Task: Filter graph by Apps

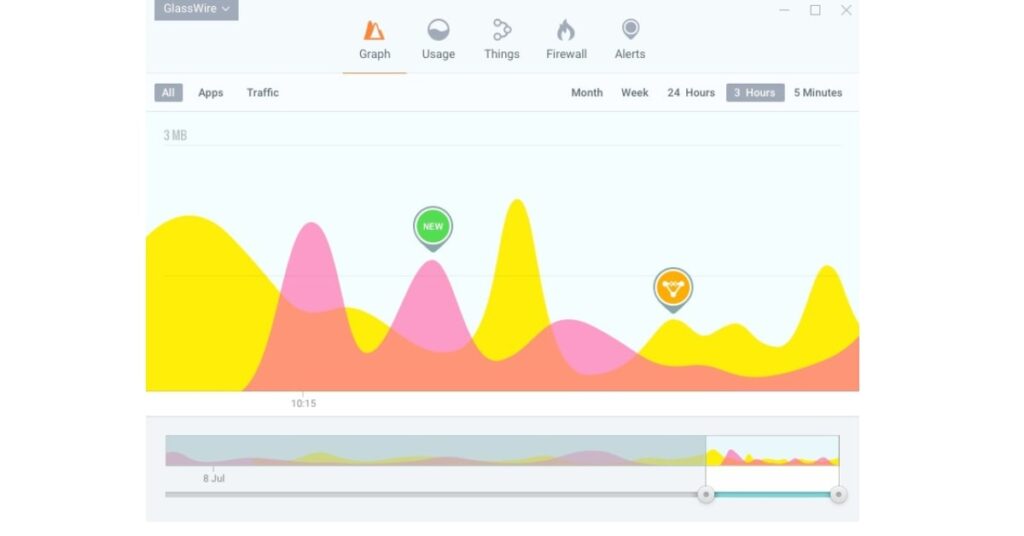Action: (210, 93)
